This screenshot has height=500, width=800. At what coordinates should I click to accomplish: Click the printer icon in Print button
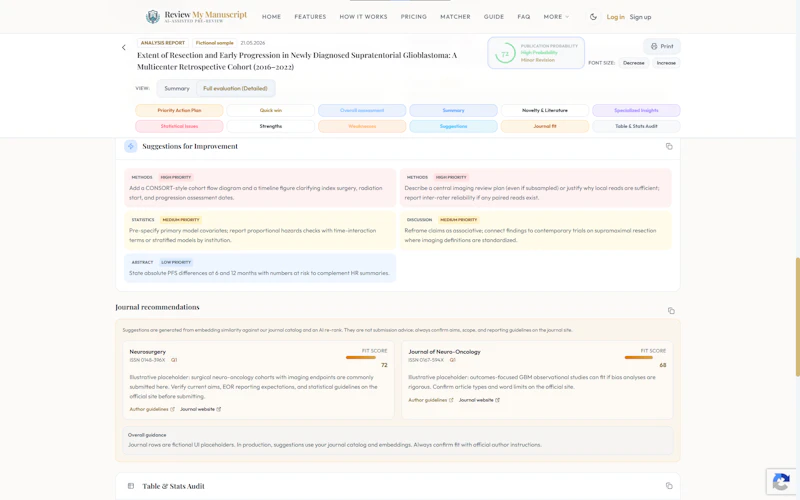click(654, 46)
